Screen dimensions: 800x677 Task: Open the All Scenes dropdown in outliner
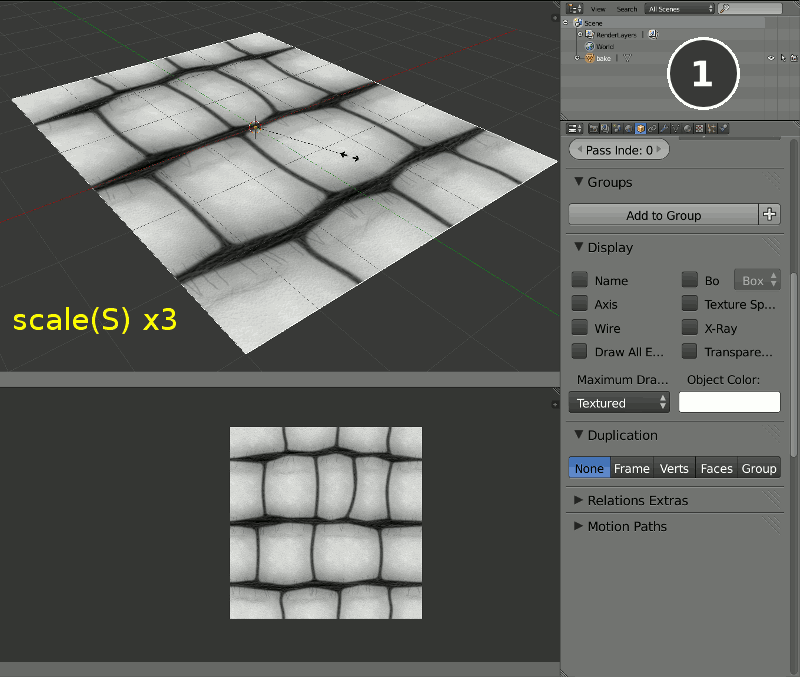(x=679, y=8)
